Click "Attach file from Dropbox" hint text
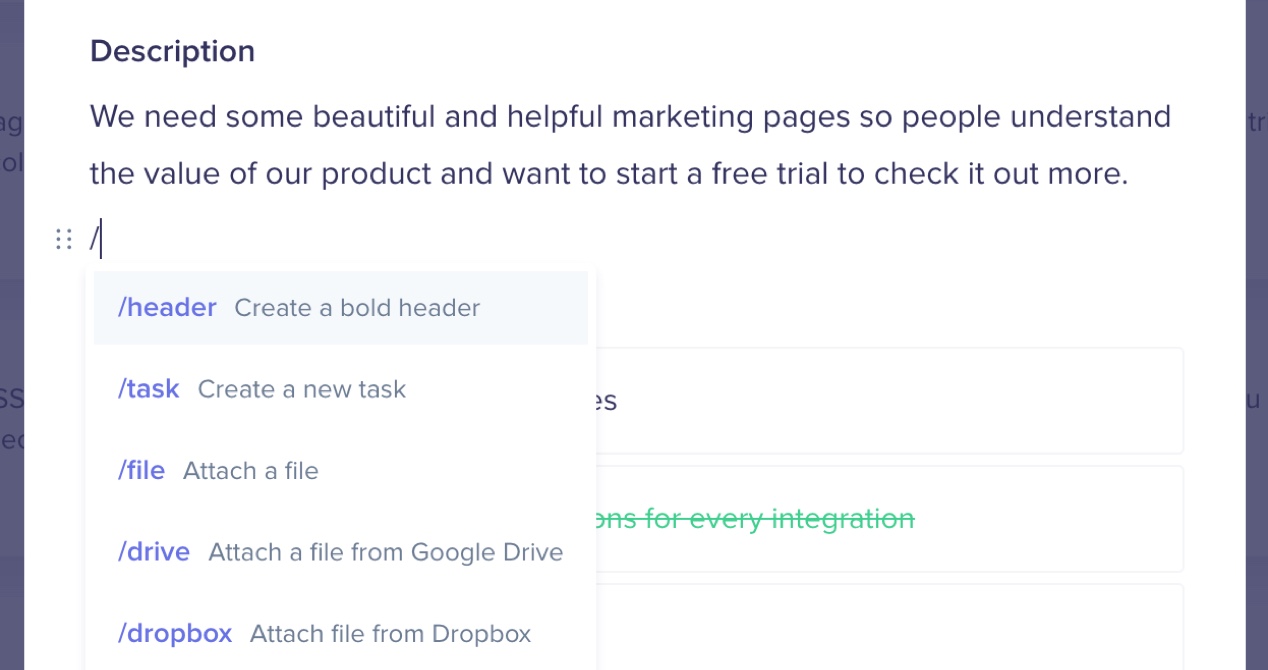 pyautogui.click(x=390, y=634)
